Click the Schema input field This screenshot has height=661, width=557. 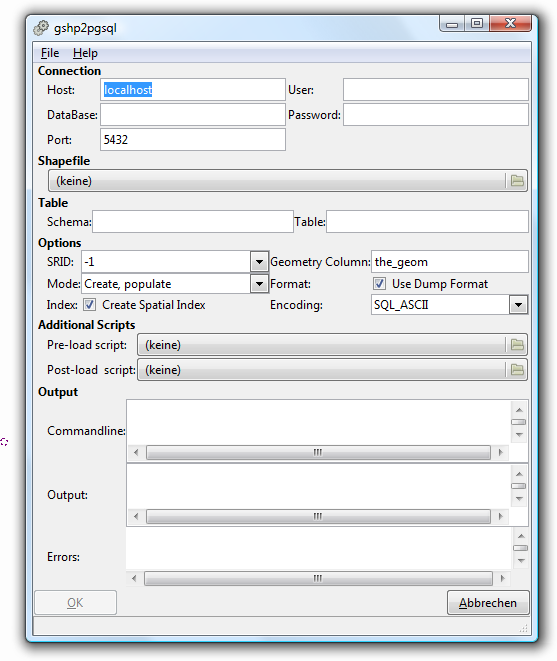pos(193,222)
